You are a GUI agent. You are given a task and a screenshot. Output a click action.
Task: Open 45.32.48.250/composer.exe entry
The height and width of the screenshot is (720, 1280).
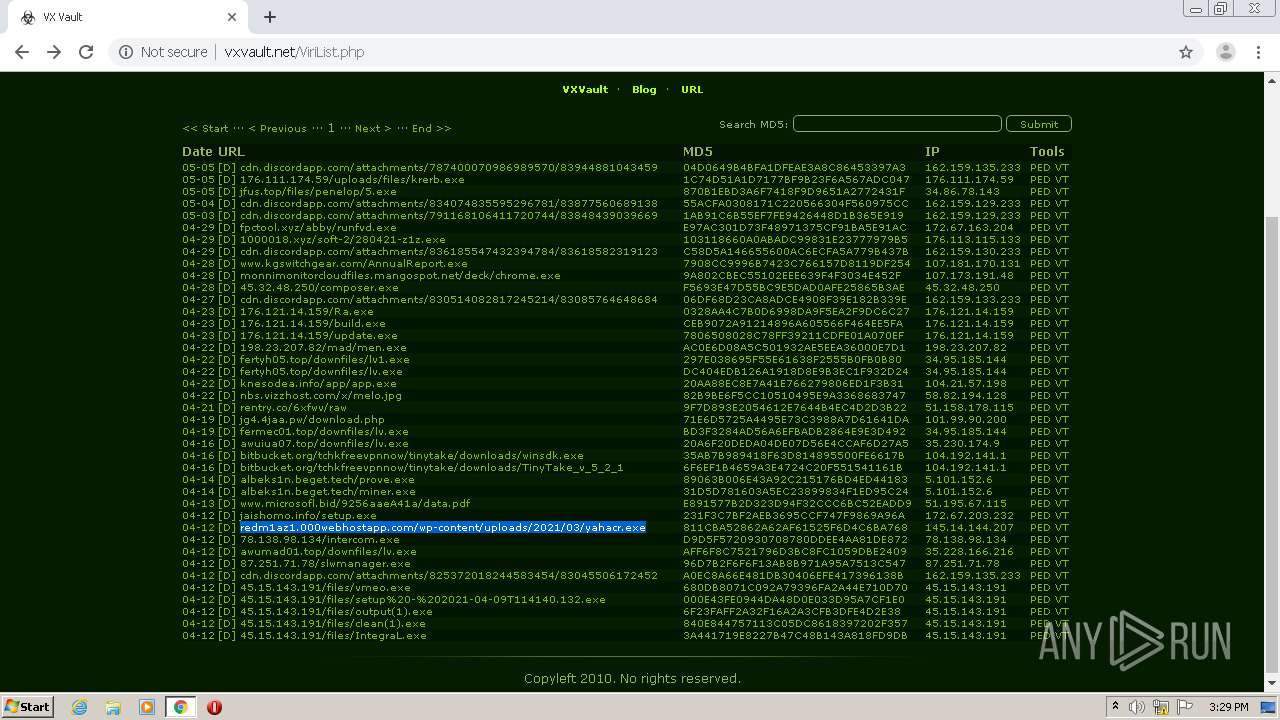[319, 288]
